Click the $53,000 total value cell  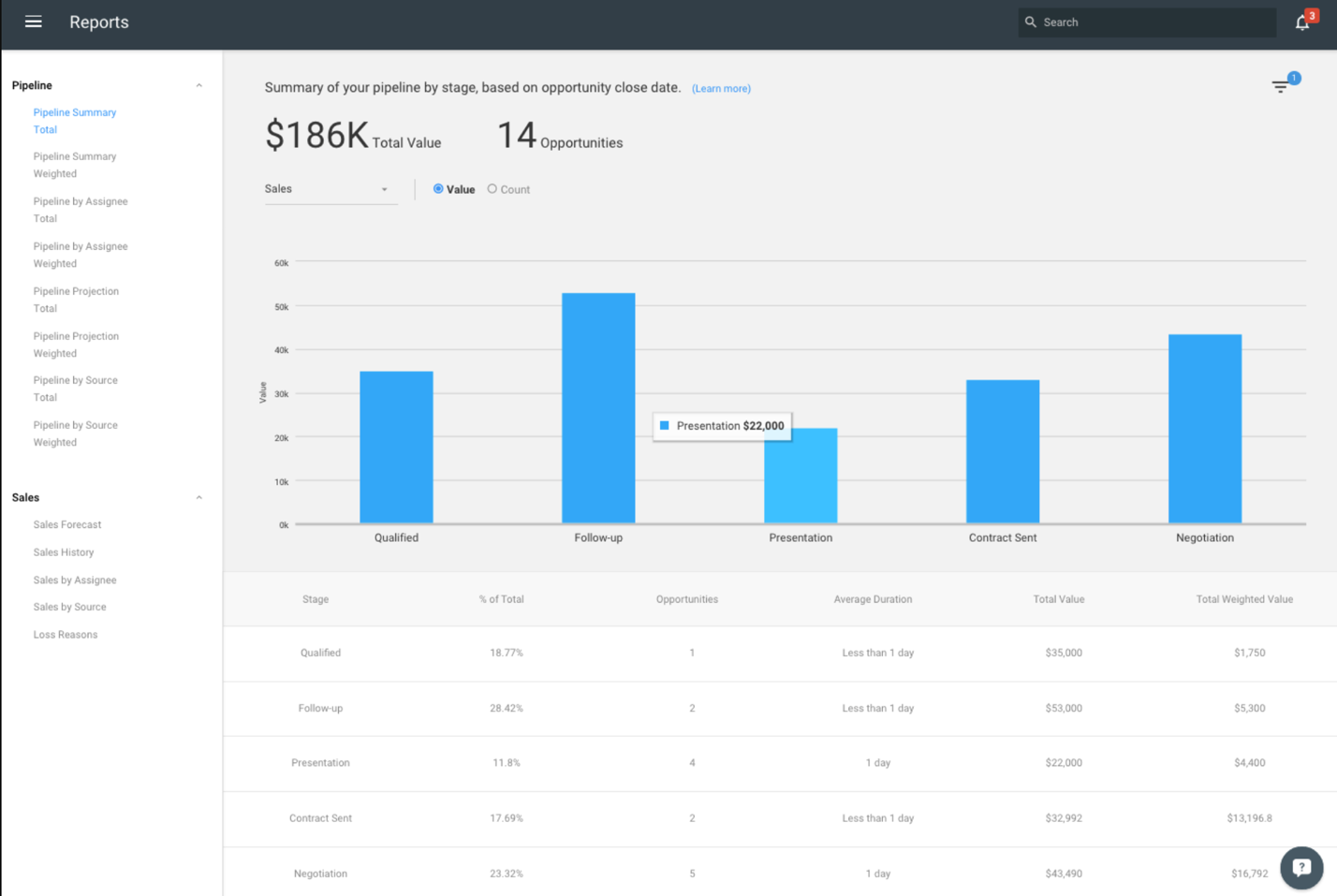pos(1064,709)
